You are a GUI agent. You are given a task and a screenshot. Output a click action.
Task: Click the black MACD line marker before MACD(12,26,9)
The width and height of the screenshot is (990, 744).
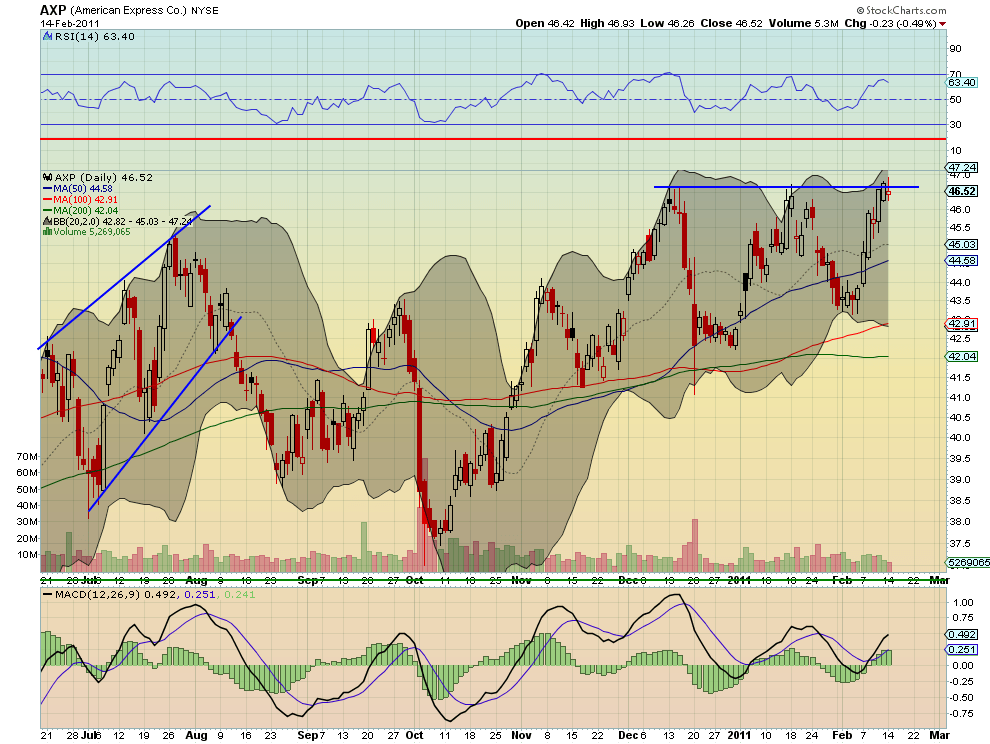(47, 595)
